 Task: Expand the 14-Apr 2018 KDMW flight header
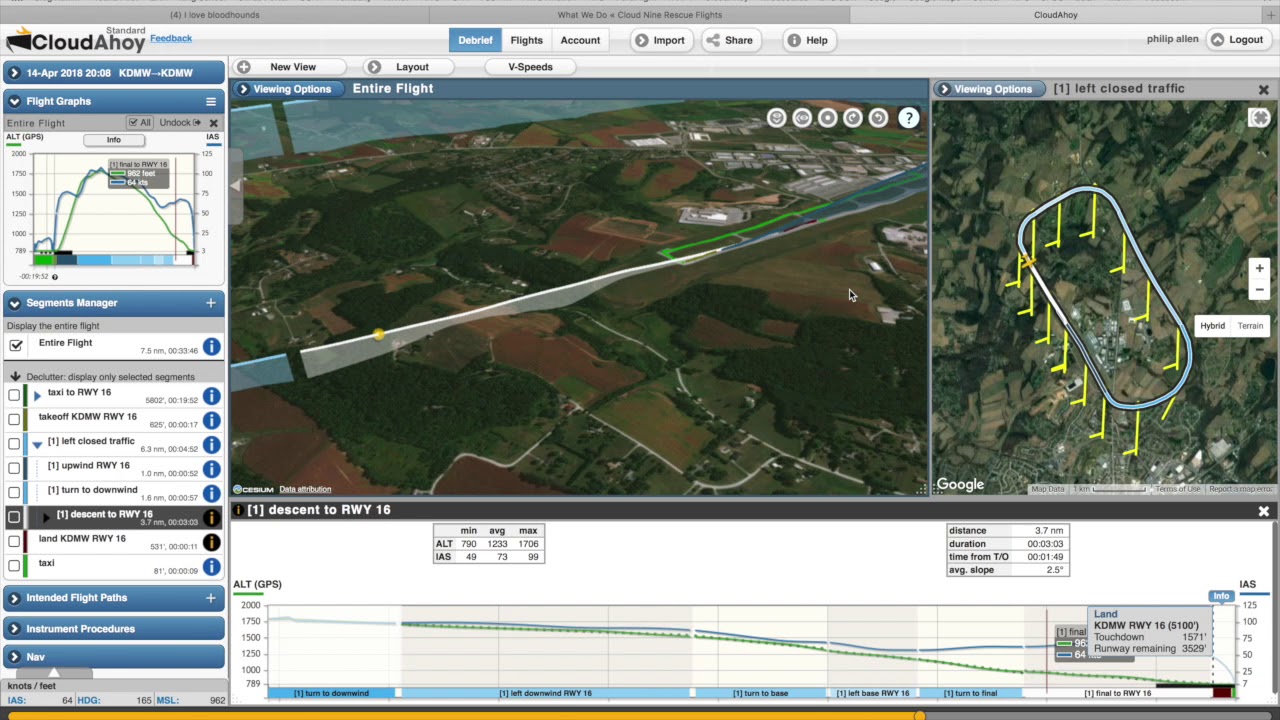(15, 73)
